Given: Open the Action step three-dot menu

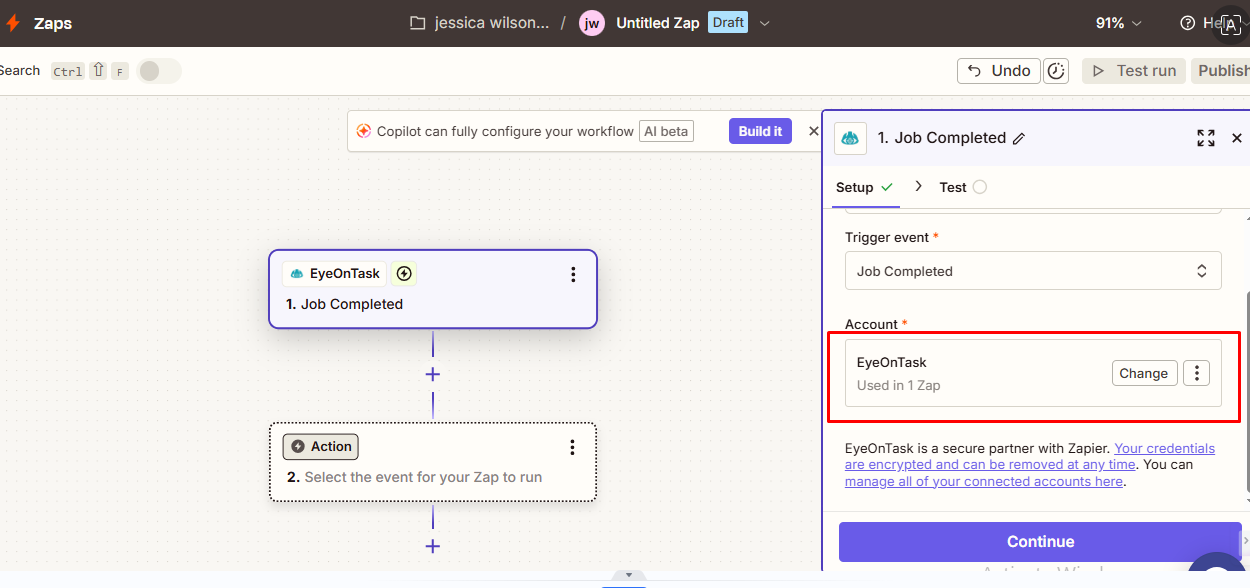Looking at the screenshot, I should point(572,447).
